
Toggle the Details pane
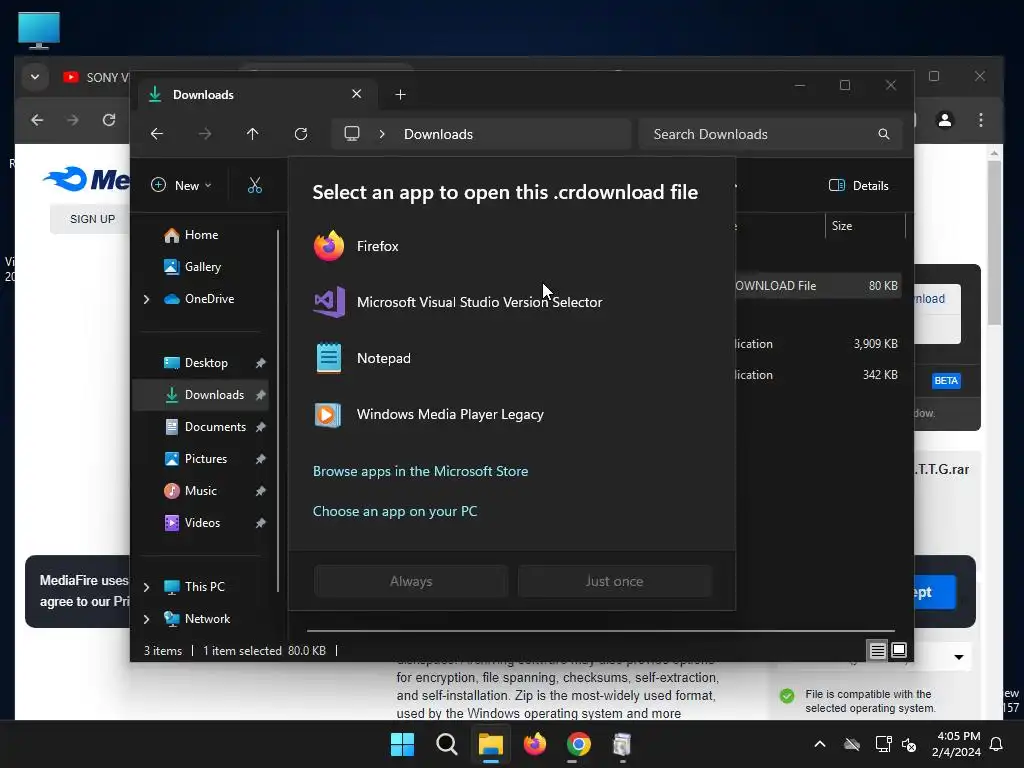coord(859,185)
